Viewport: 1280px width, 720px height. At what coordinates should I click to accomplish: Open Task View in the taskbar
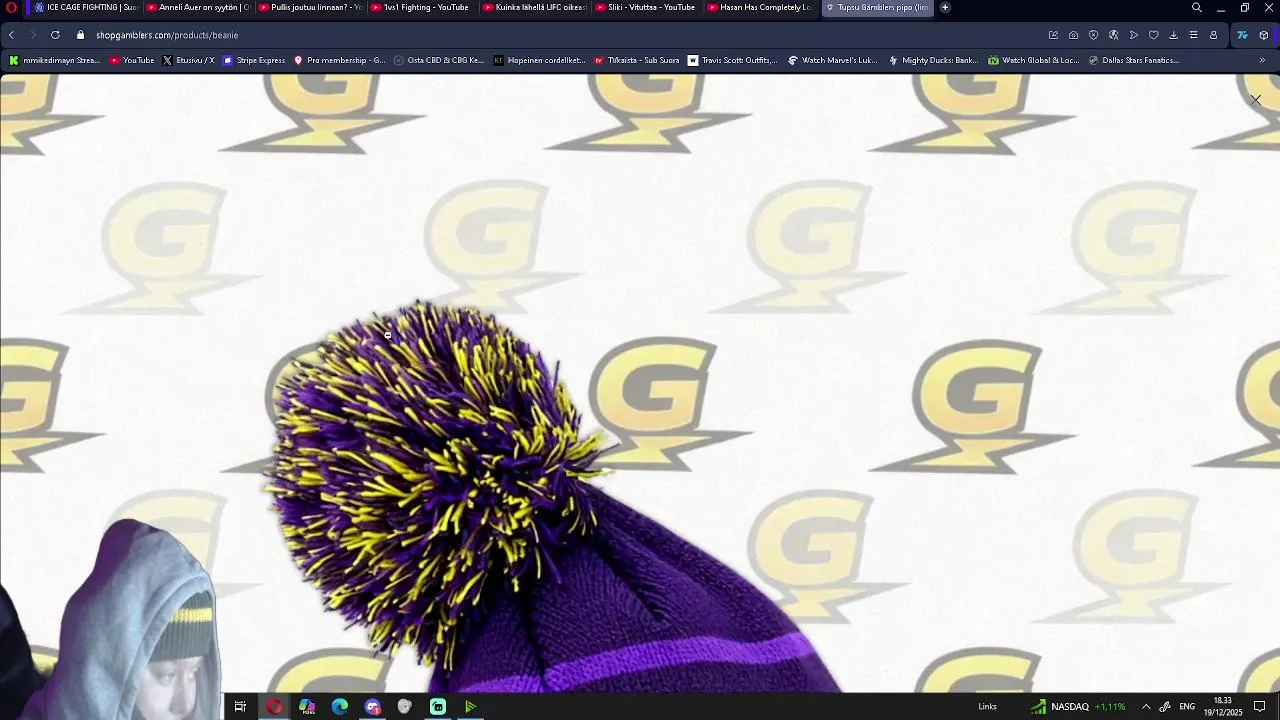tap(240, 707)
